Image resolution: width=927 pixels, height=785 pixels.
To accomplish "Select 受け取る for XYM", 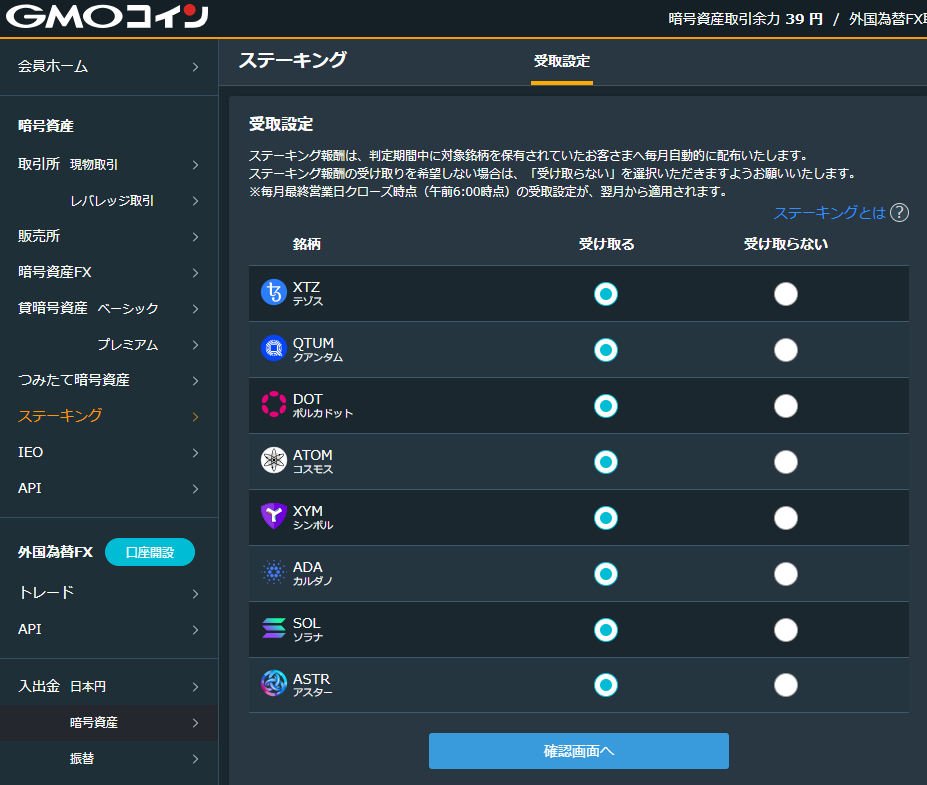I will coord(606,518).
